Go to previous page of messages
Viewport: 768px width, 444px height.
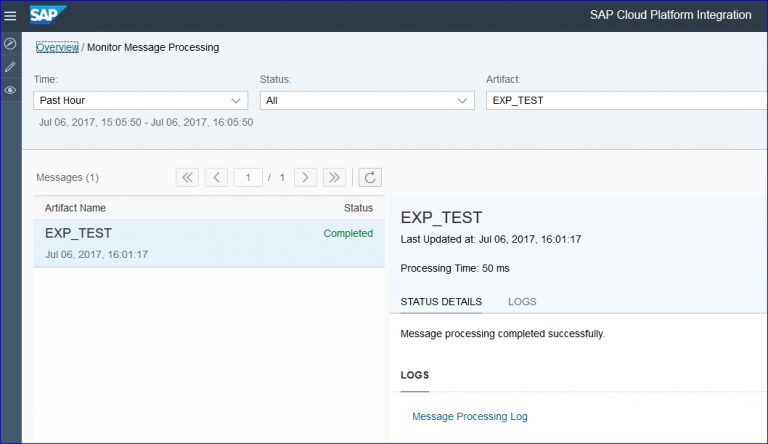click(x=216, y=177)
